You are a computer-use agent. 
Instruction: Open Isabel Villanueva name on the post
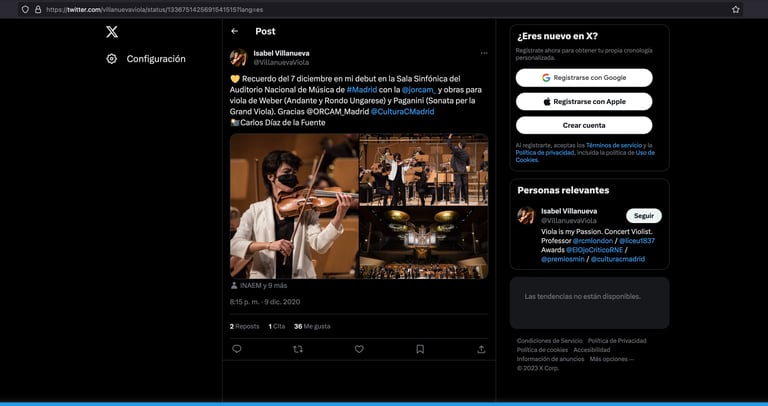pos(281,53)
